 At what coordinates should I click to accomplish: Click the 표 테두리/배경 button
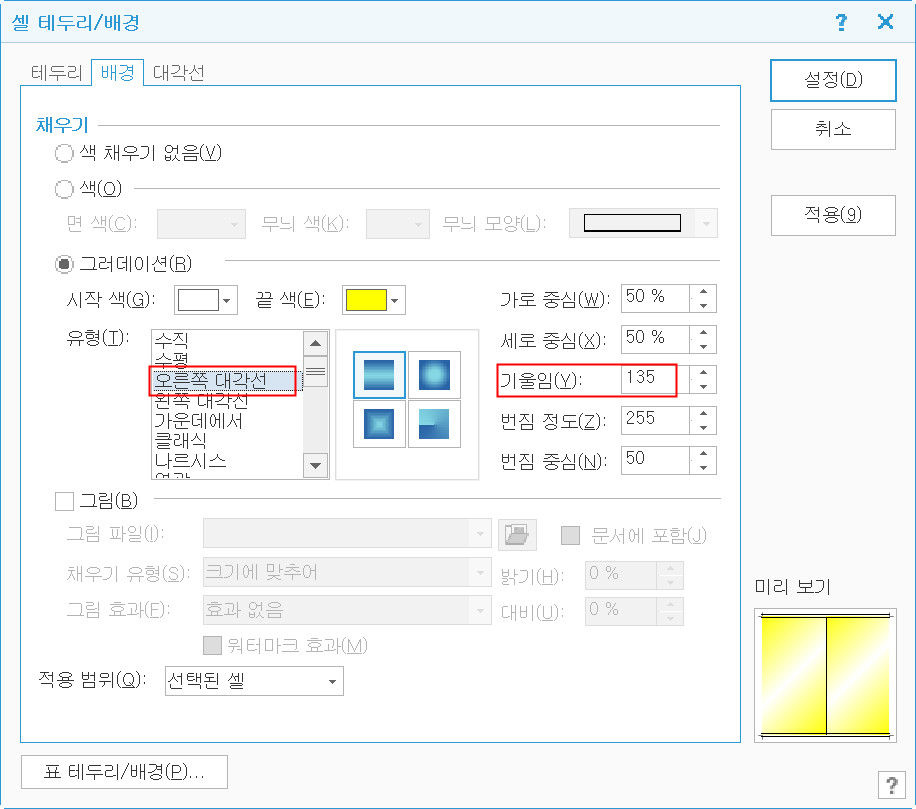(124, 772)
